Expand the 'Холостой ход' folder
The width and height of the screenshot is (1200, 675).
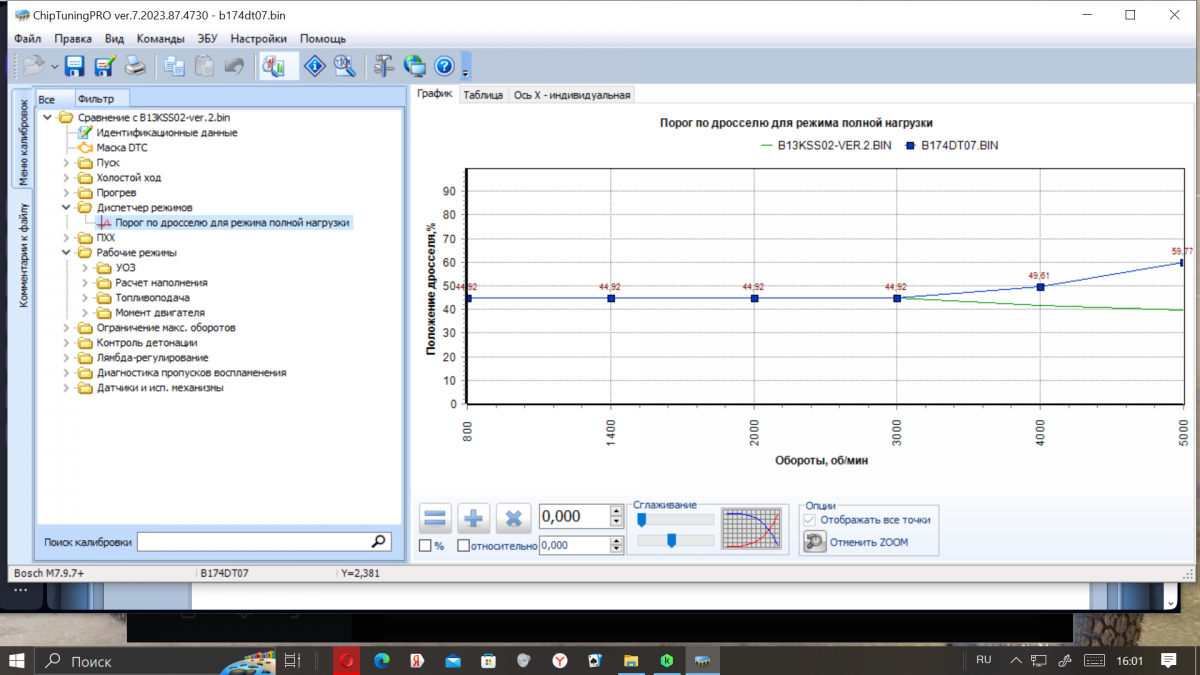point(67,177)
